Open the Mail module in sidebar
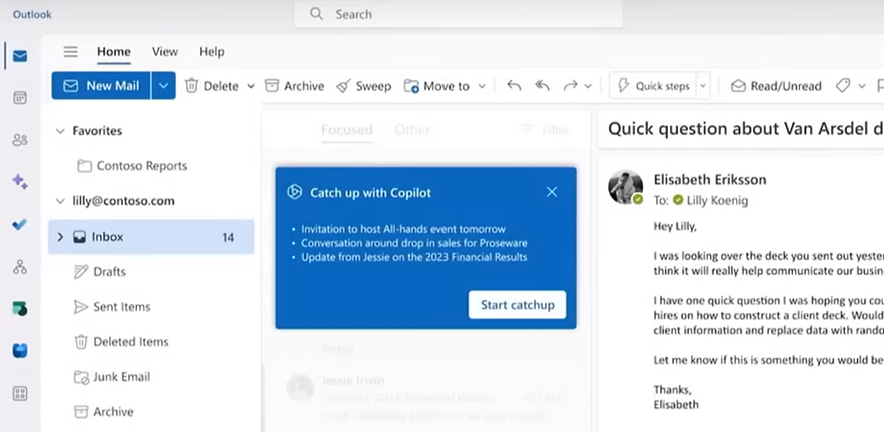This screenshot has width=884, height=432. (20, 56)
